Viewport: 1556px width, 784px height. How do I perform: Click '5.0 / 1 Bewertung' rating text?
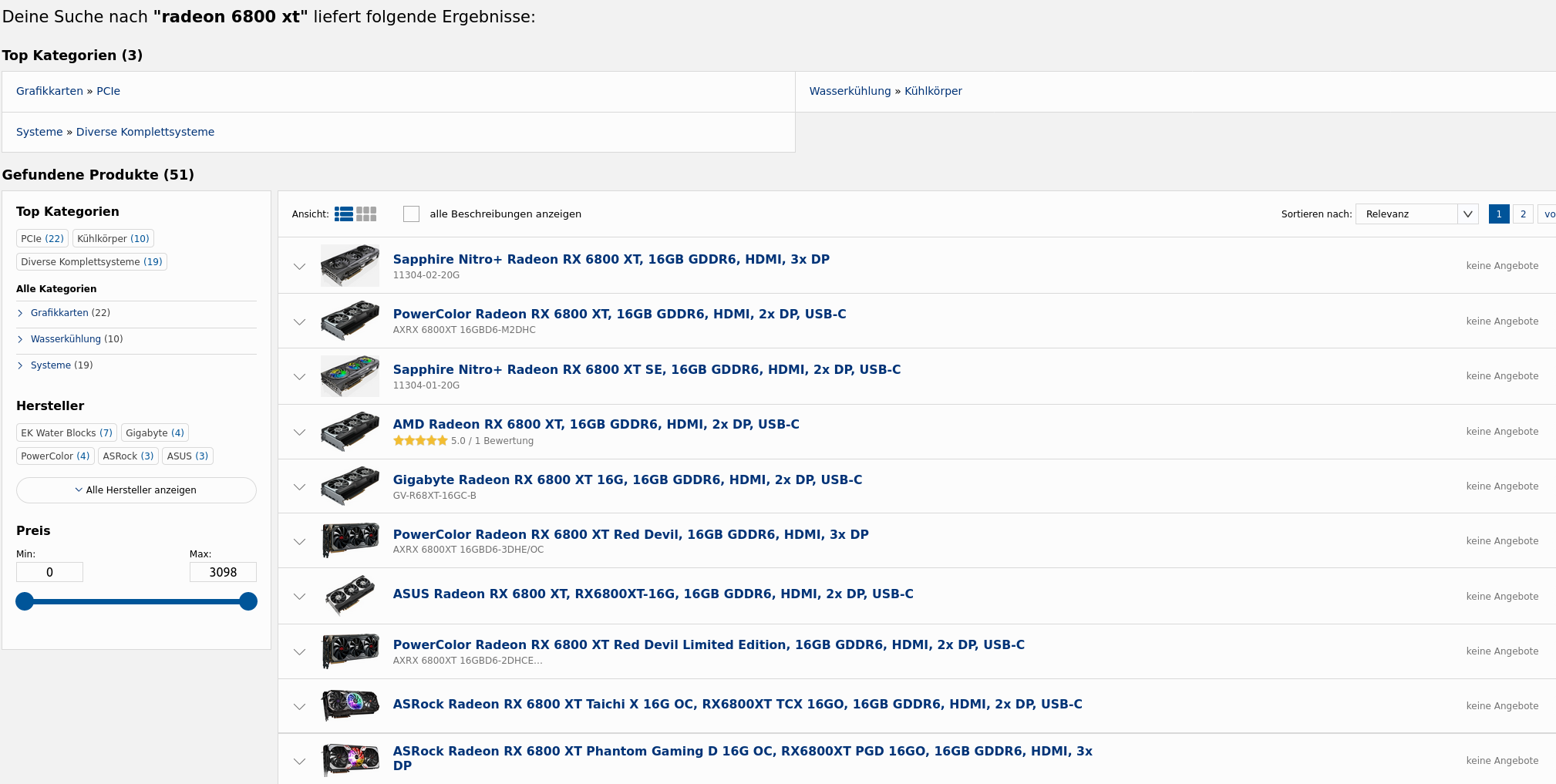pos(492,441)
